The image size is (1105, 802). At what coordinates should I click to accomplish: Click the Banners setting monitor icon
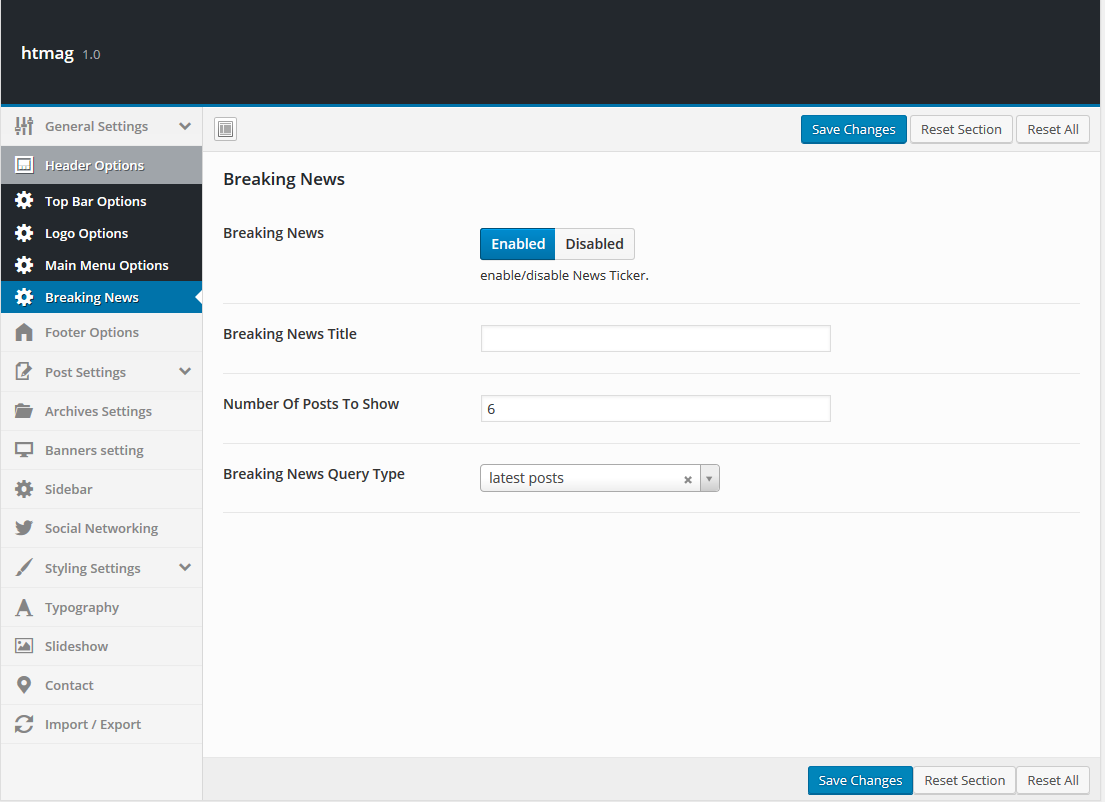coord(24,450)
